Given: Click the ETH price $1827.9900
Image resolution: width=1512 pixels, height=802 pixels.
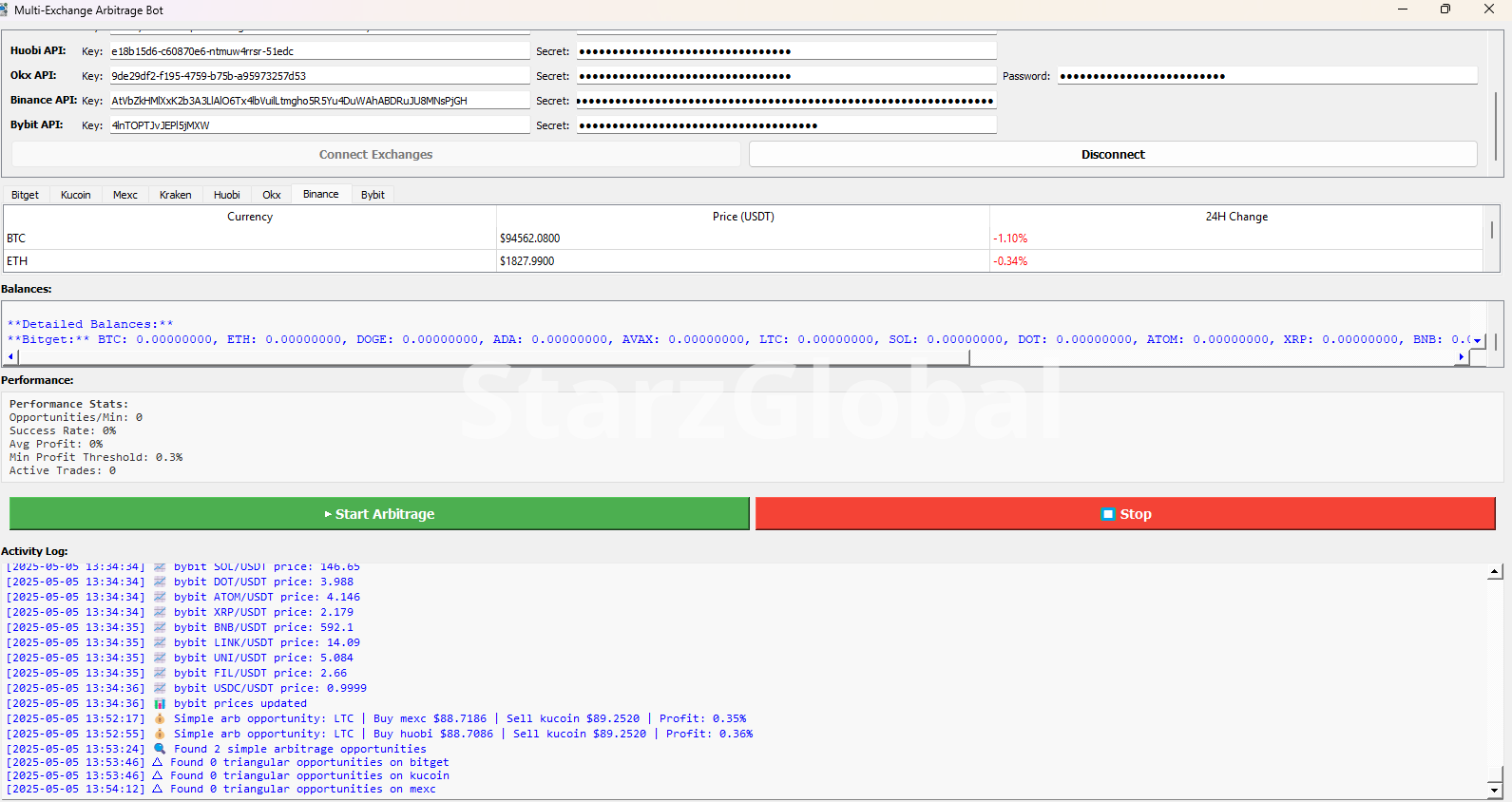Looking at the screenshot, I should (x=527, y=261).
